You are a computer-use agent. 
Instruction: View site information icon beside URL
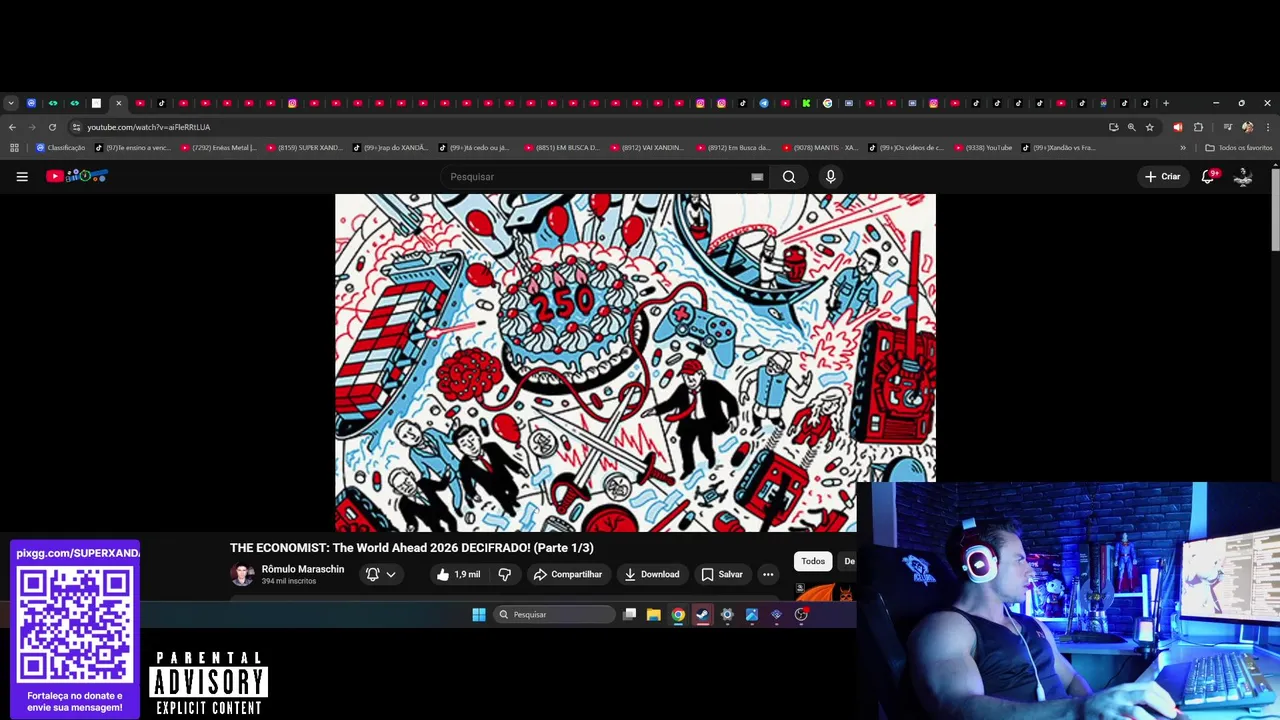[76, 127]
